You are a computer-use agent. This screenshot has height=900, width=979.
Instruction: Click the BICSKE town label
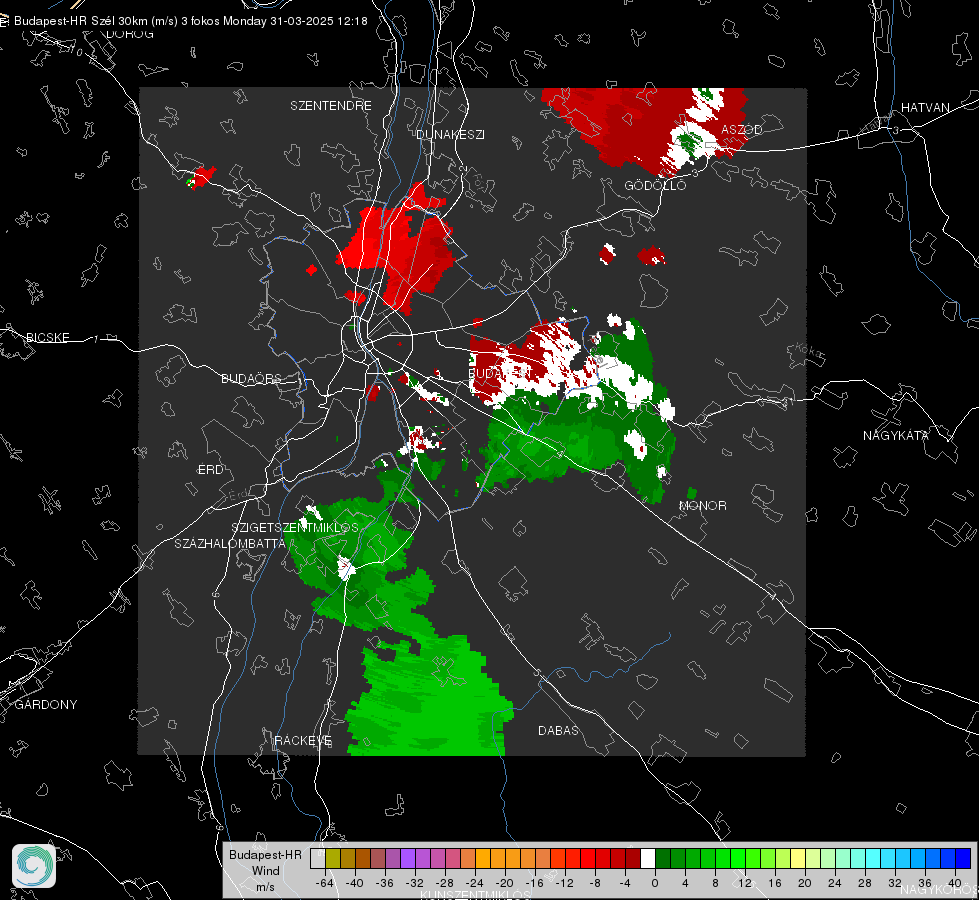[47, 337]
